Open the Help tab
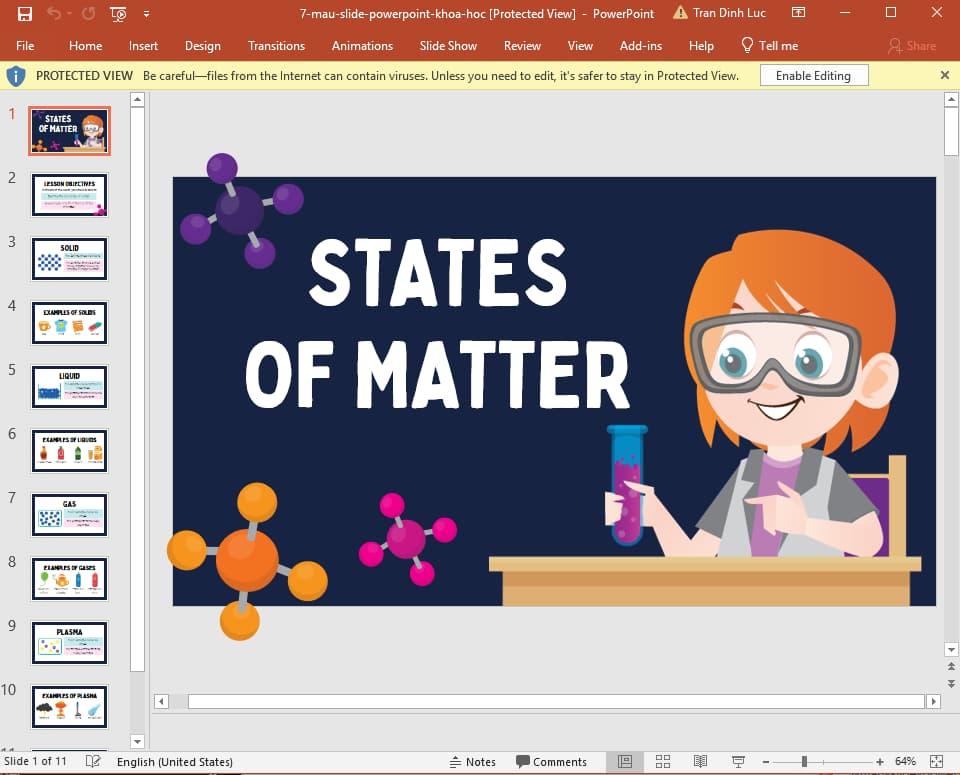 pos(701,45)
